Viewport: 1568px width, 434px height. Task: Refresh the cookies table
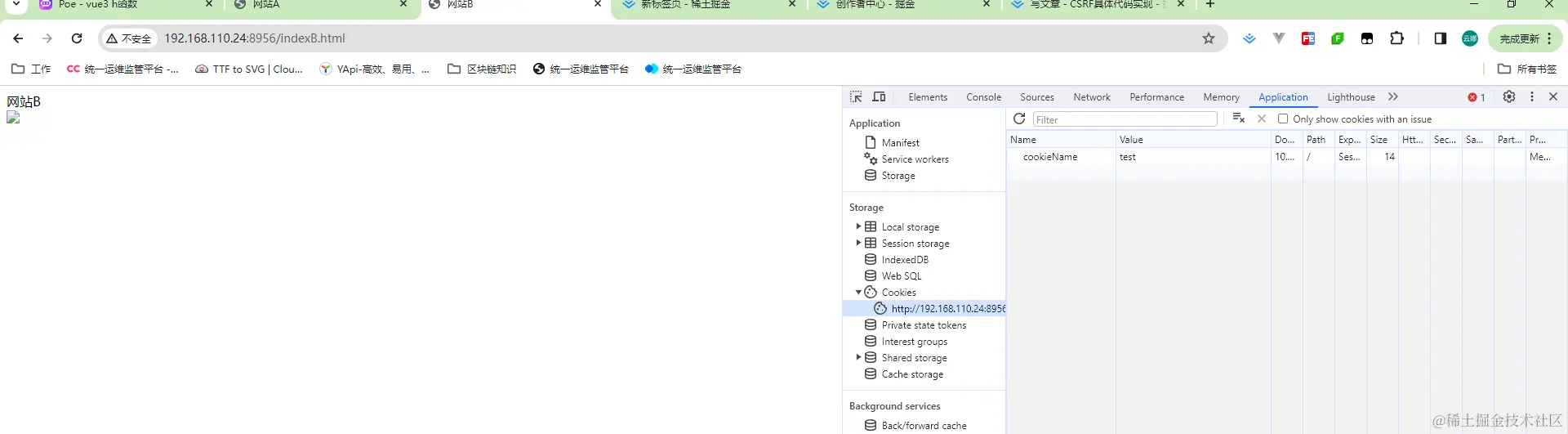1019,119
